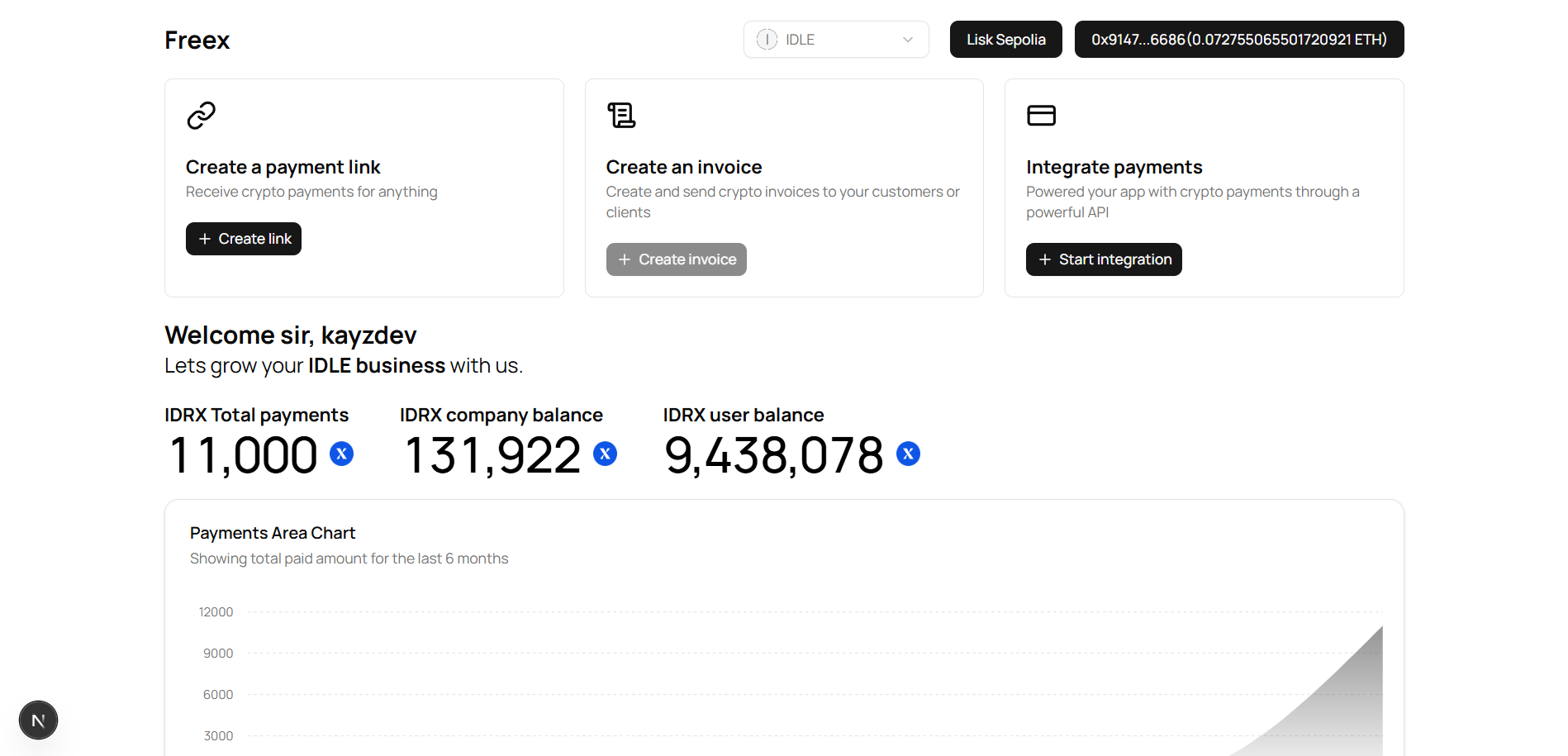This screenshot has width=1568, height=756.
Task: Click the 6000 y-axis label
Action: pos(218,695)
